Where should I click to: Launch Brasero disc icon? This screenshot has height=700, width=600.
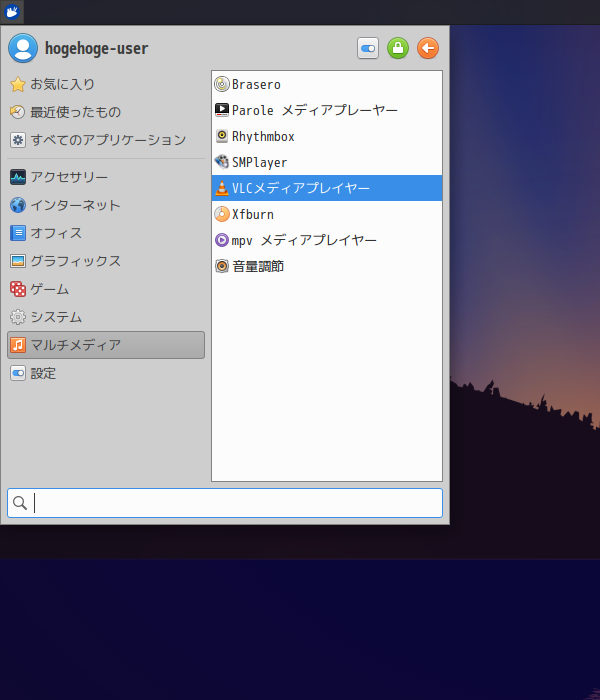(222, 84)
